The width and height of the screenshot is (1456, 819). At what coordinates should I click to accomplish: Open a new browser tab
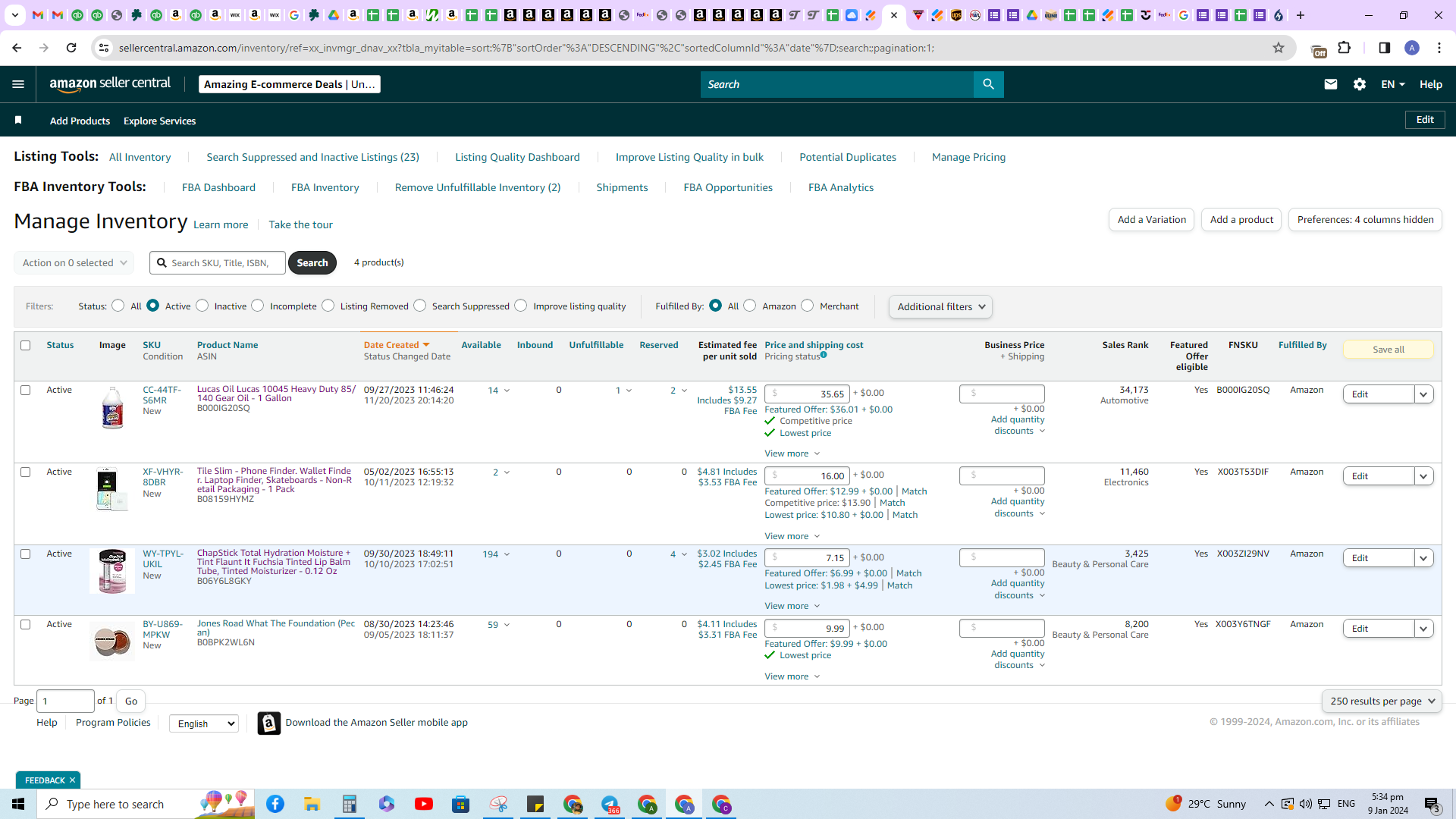click(x=1301, y=15)
